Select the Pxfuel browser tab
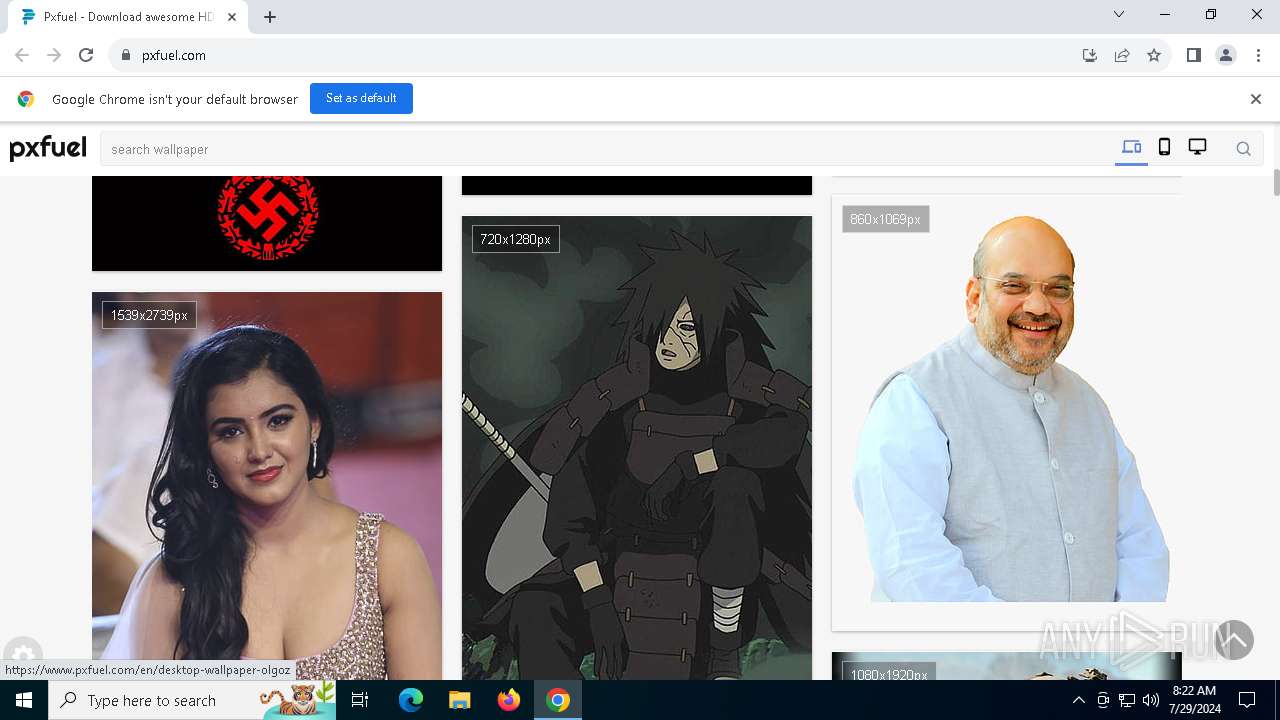Screen dimensions: 1280x720 coord(128,17)
